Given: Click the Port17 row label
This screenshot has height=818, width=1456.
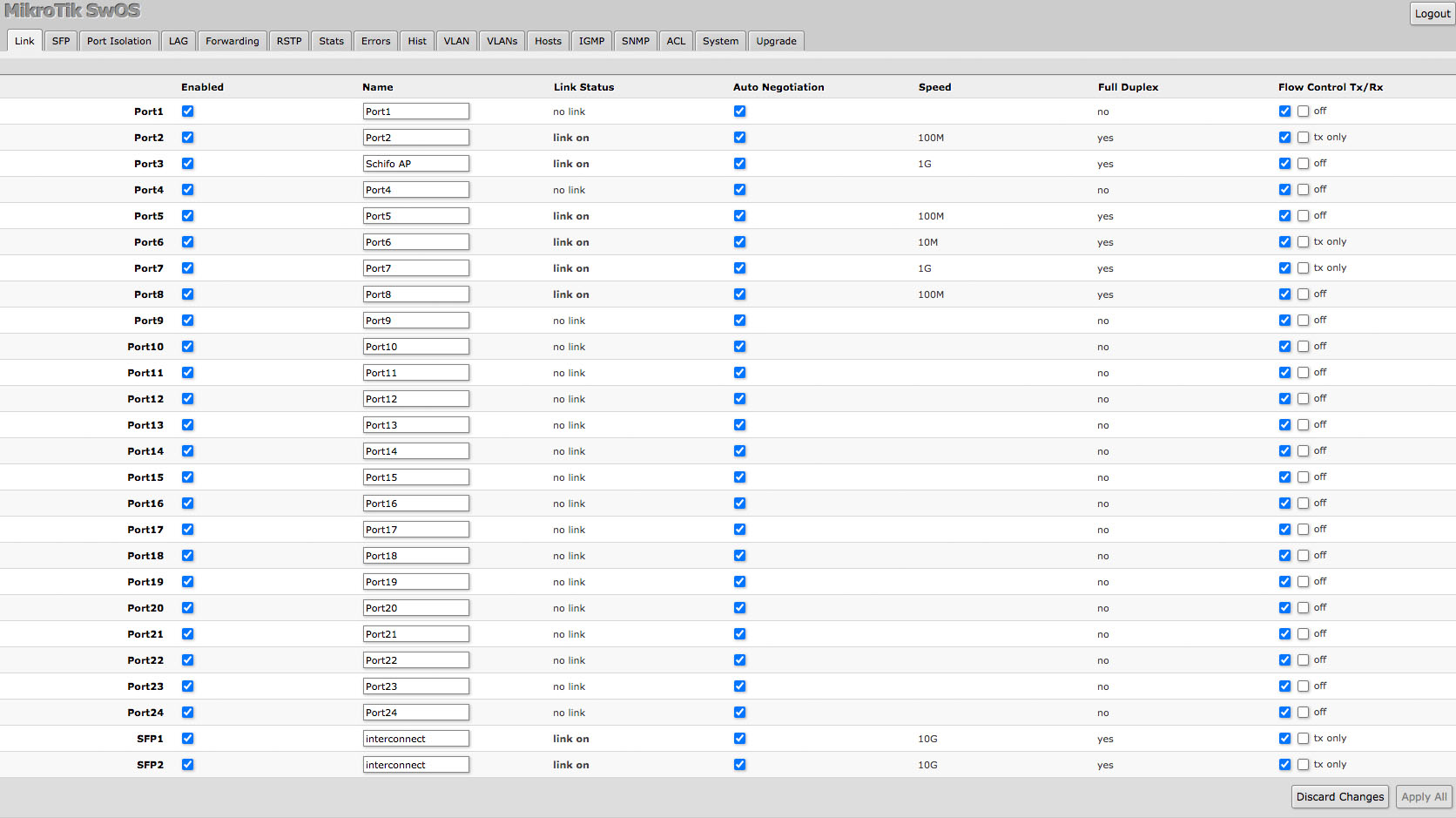Looking at the screenshot, I should tap(145, 530).
